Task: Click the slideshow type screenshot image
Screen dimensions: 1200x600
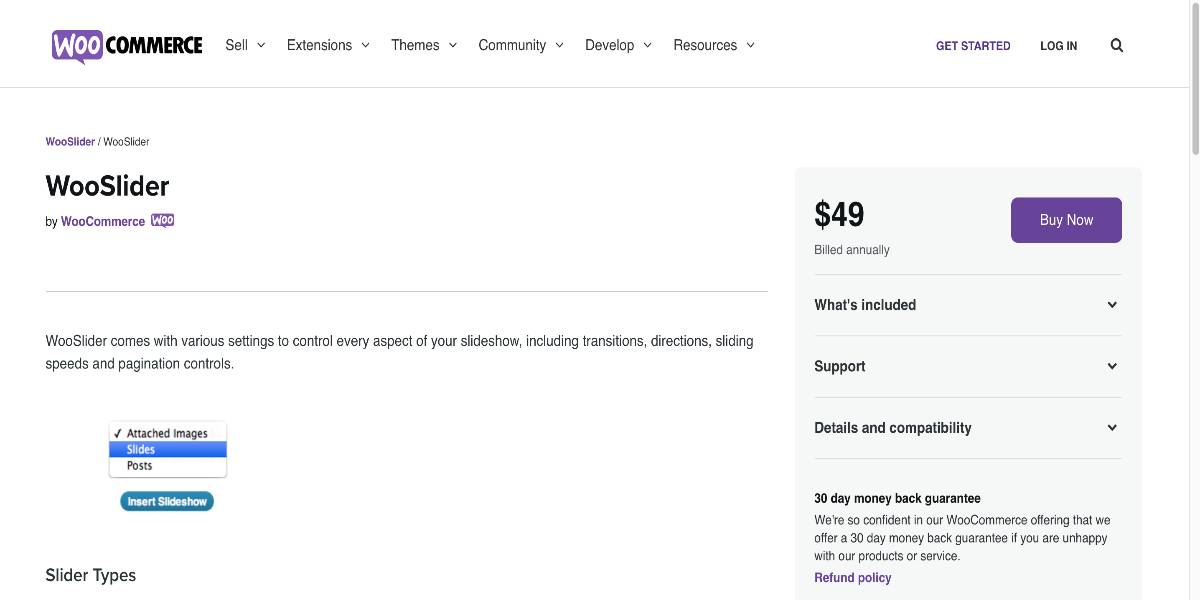Action: (167, 466)
